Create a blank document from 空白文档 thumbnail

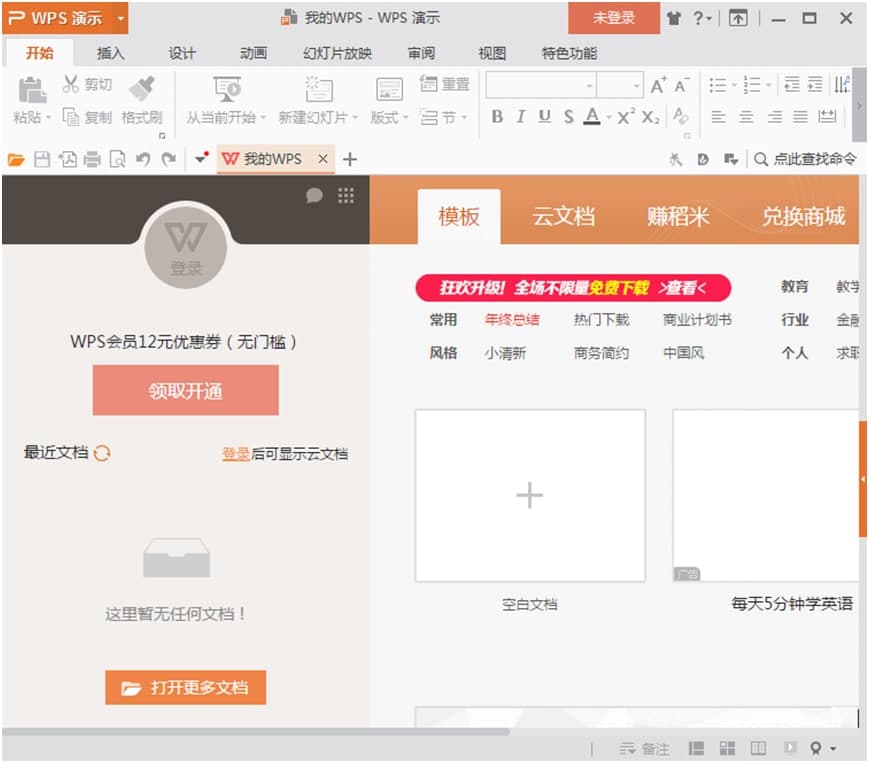point(529,495)
